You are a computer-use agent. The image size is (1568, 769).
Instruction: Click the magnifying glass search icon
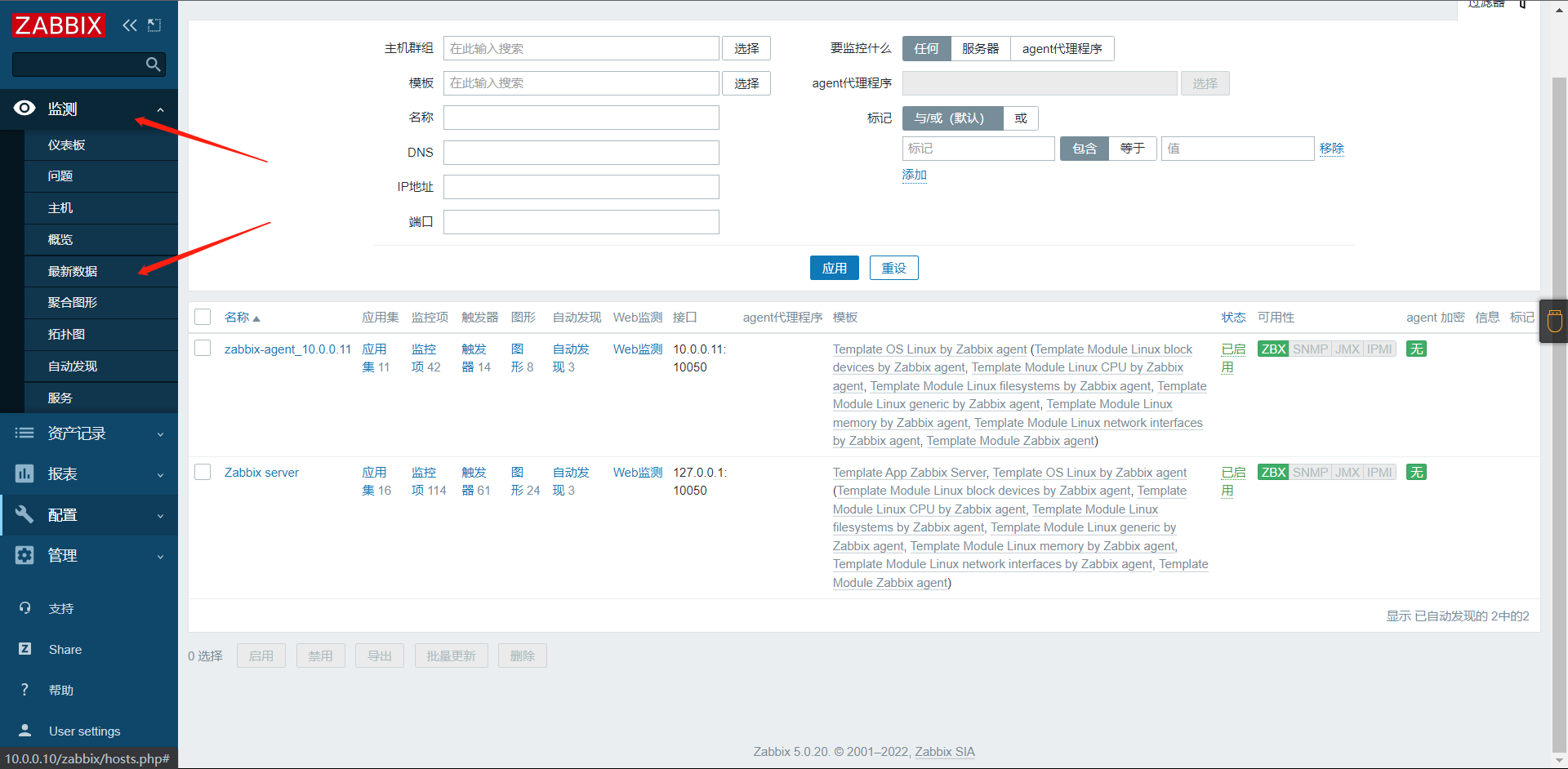[153, 64]
